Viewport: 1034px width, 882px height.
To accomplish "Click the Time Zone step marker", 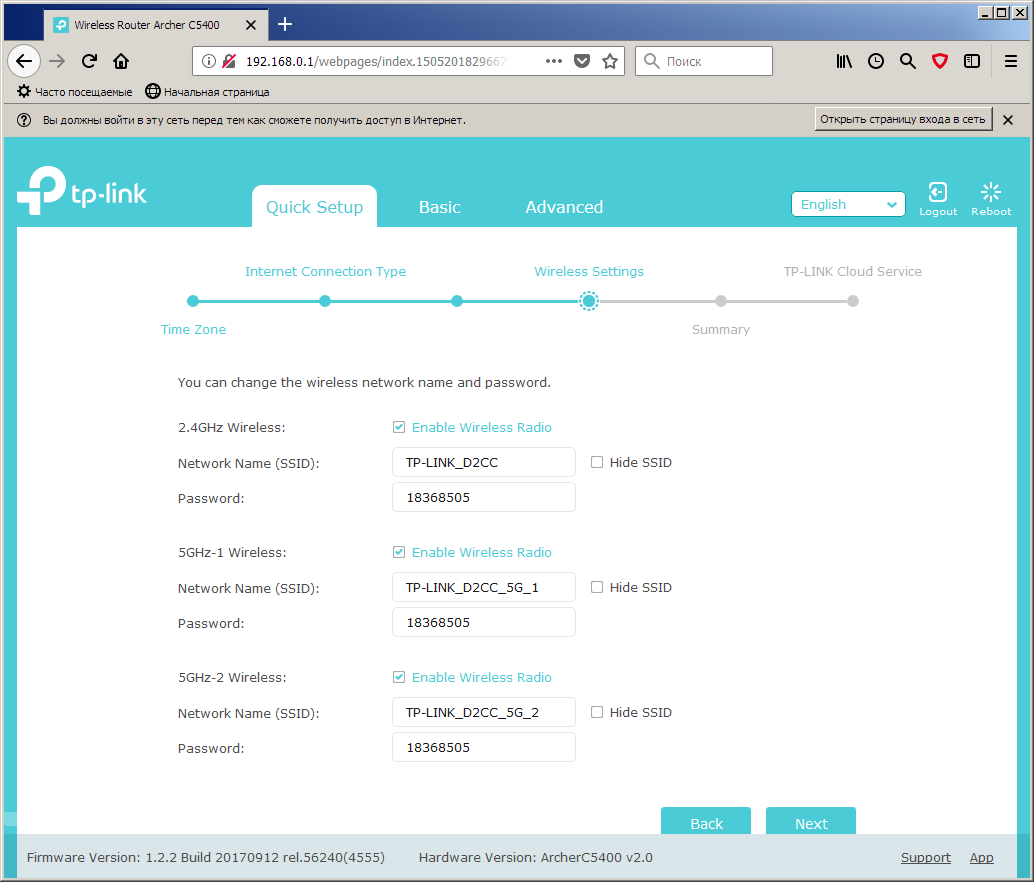I will pos(193,301).
